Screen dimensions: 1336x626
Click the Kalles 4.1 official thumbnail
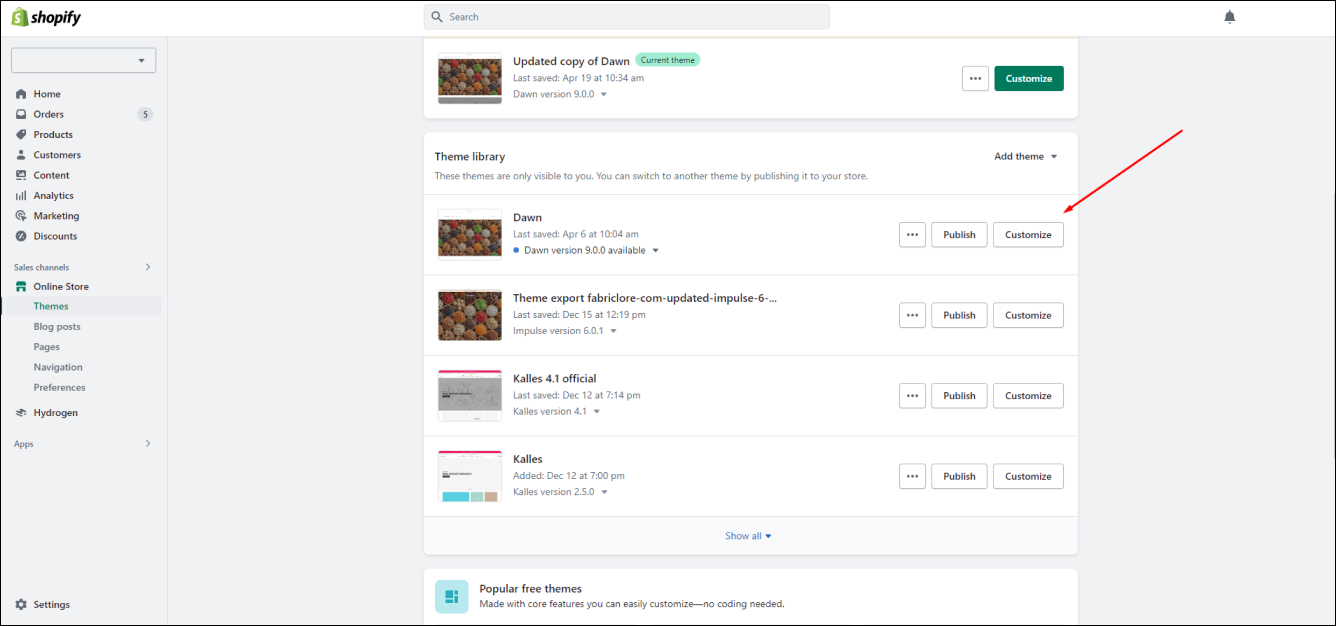coord(470,395)
